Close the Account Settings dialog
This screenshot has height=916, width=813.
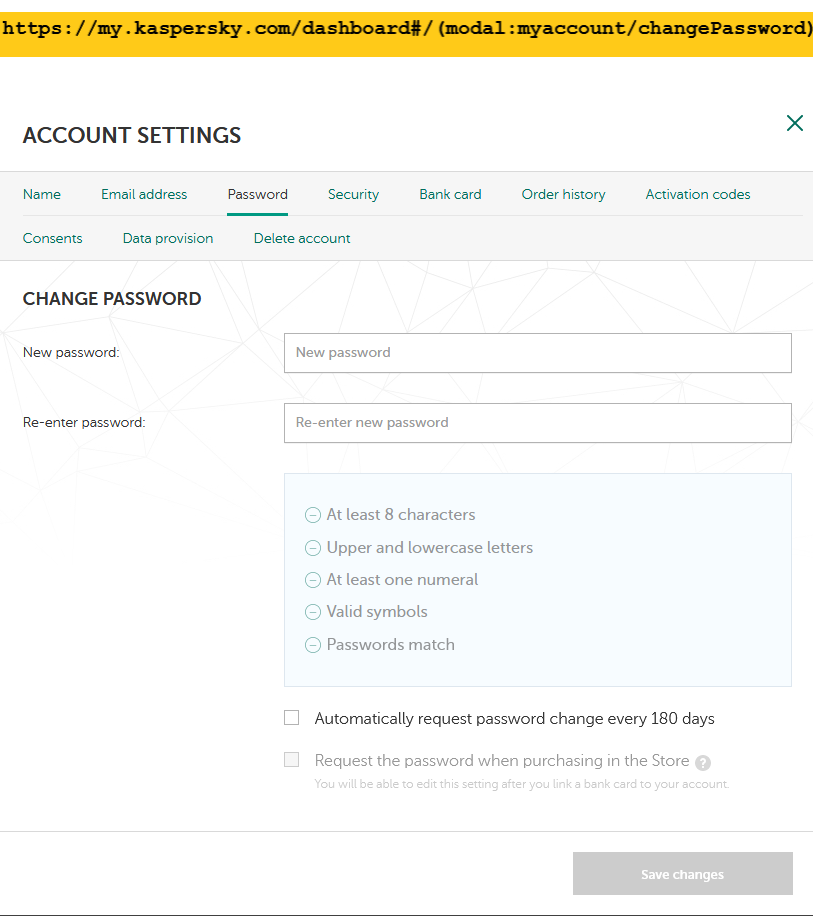[795, 123]
